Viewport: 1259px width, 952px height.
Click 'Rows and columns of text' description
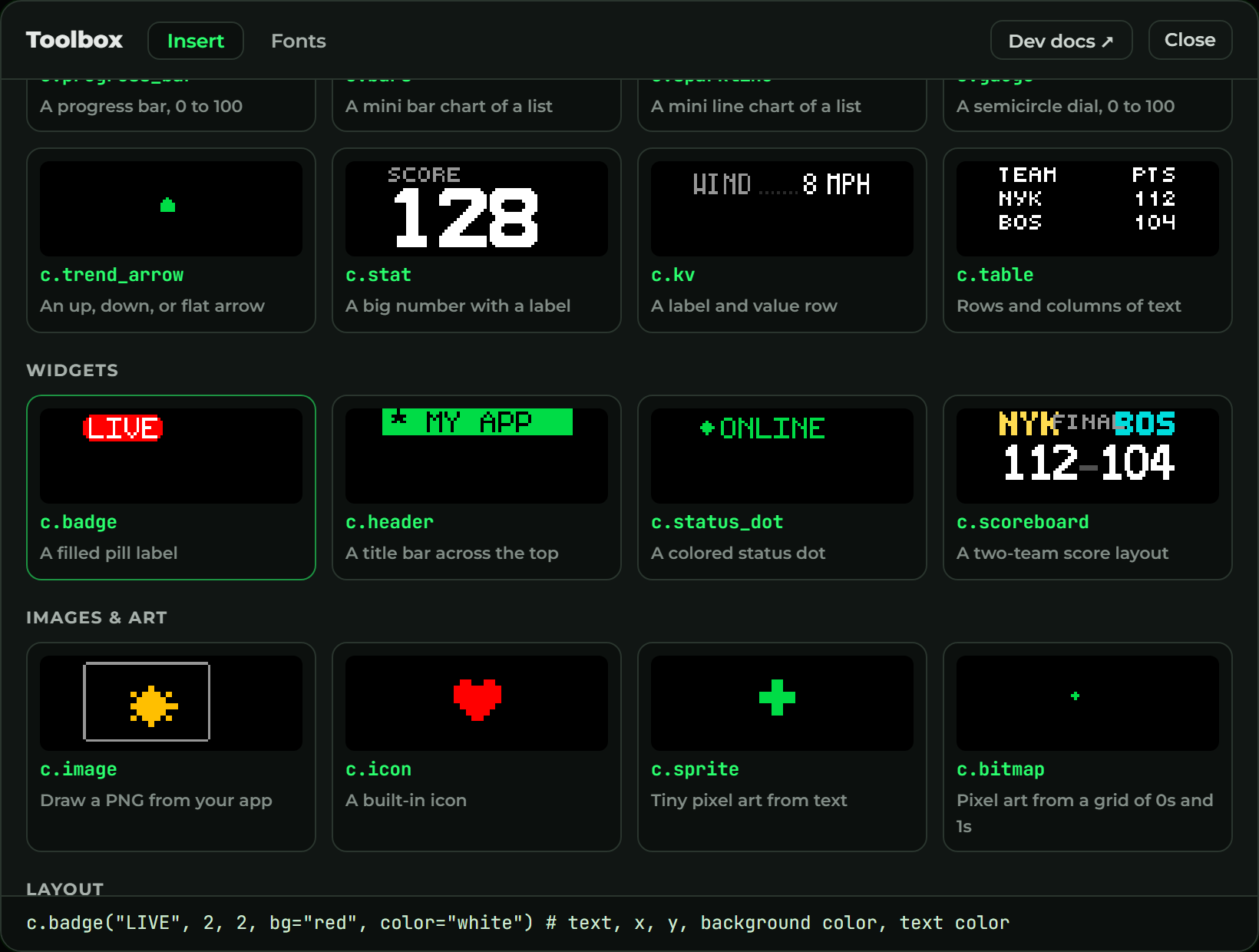[1069, 306]
